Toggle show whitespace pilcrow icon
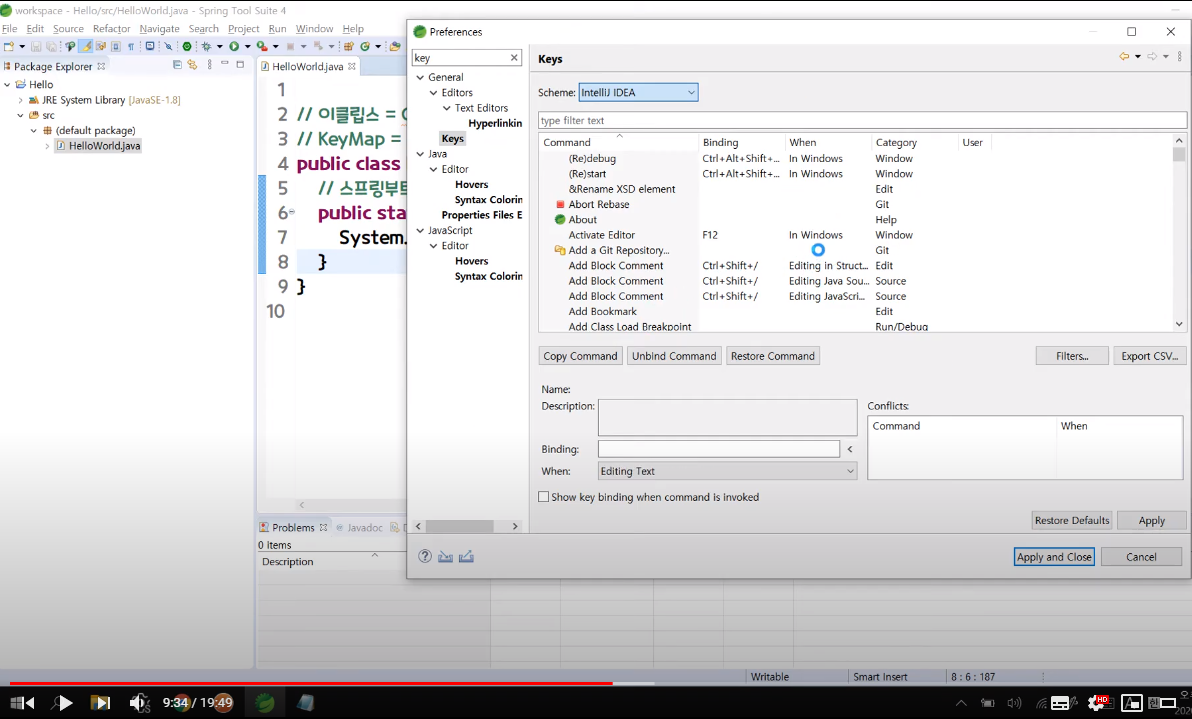The image size is (1192, 719). pyautogui.click(x=131, y=46)
